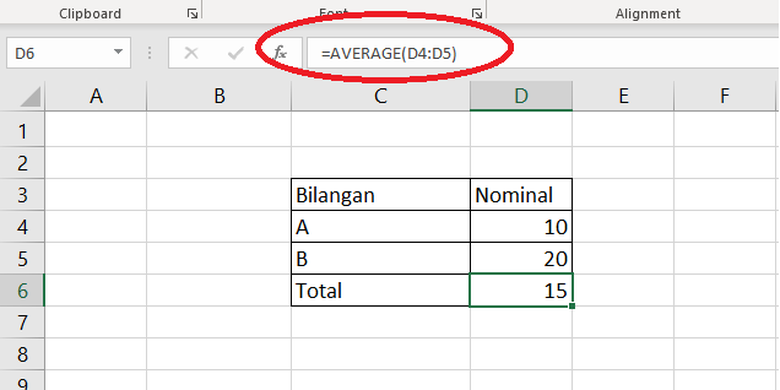The height and width of the screenshot is (390, 780).
Task: Click cell C4 containing "A"
Action: [x=381, y=226]
